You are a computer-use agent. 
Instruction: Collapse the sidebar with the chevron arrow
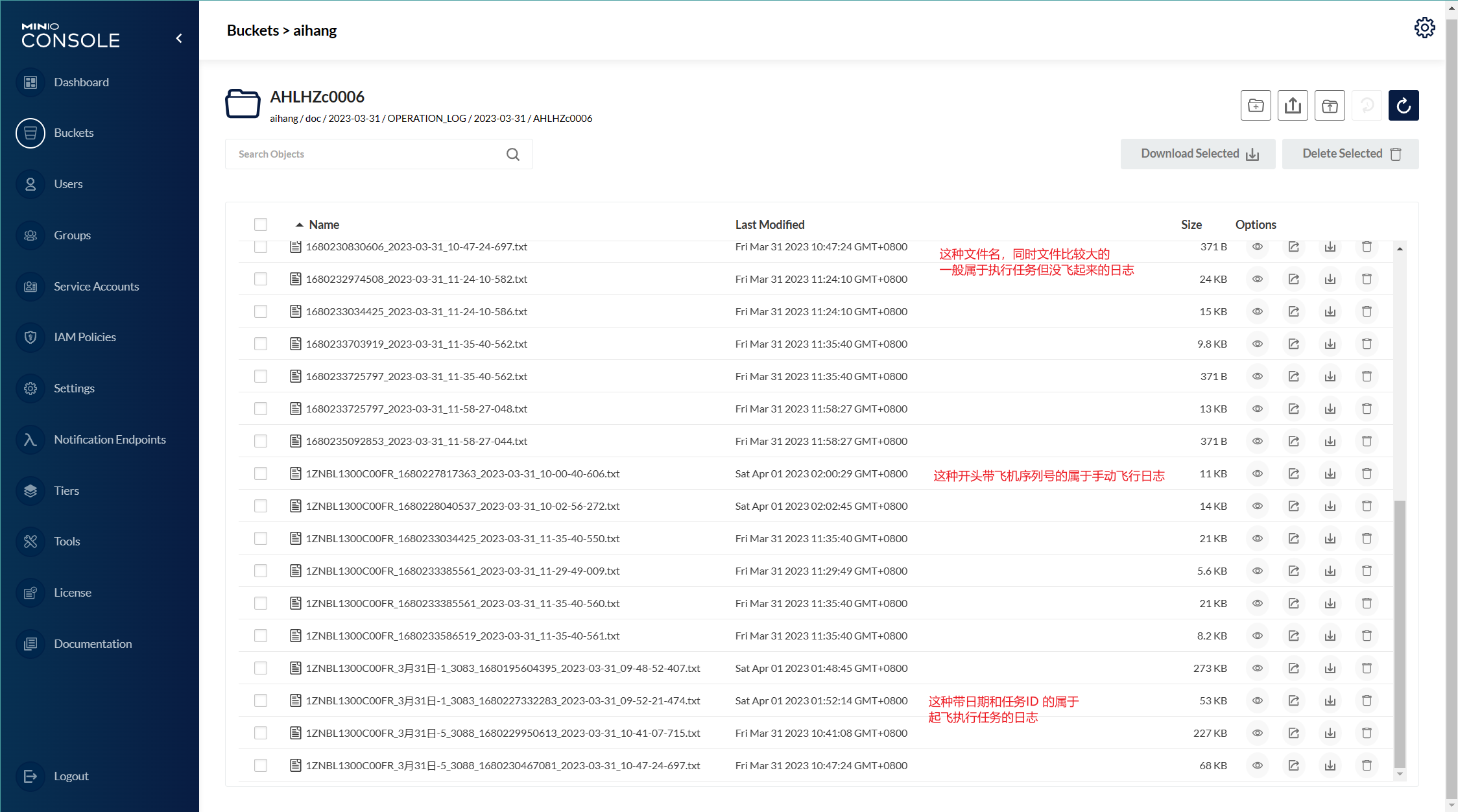(179, 38)
